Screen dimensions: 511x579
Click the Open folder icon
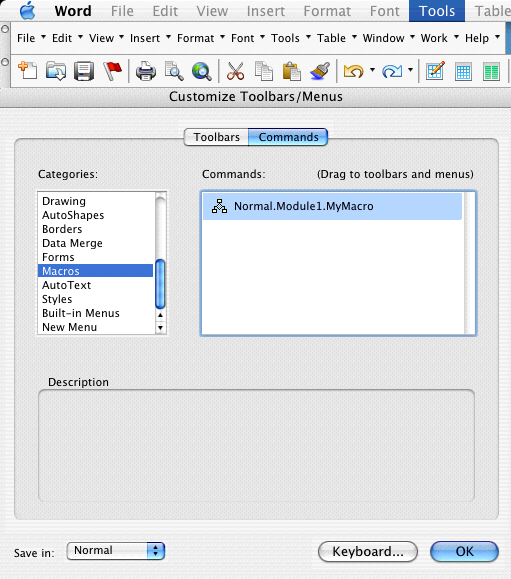[x=56, y=71]
